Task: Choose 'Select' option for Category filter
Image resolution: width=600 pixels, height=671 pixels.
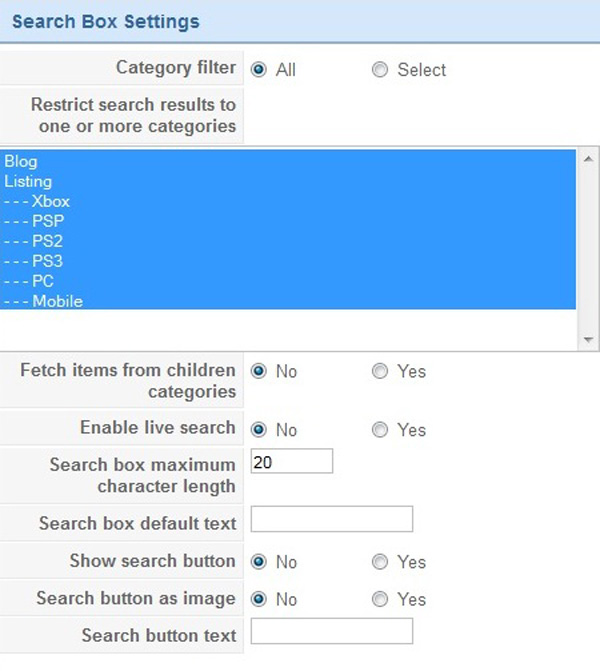Action: [379, 70]
